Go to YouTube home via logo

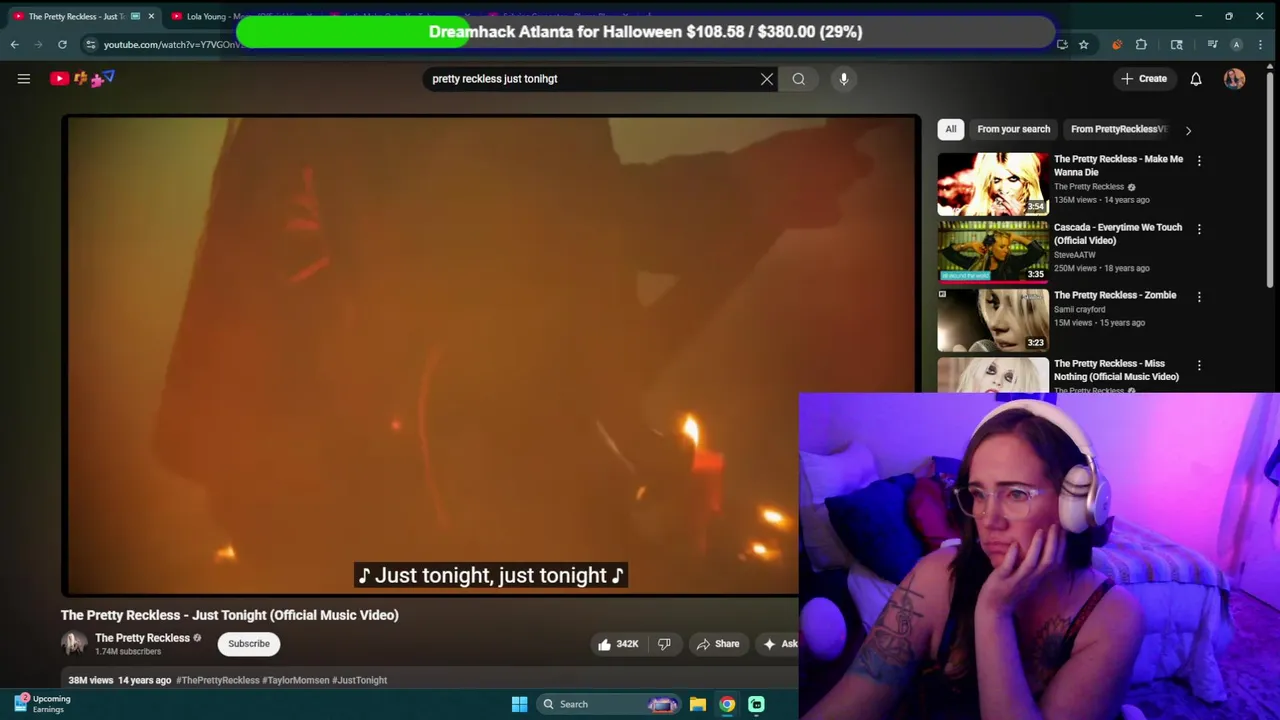82,78
